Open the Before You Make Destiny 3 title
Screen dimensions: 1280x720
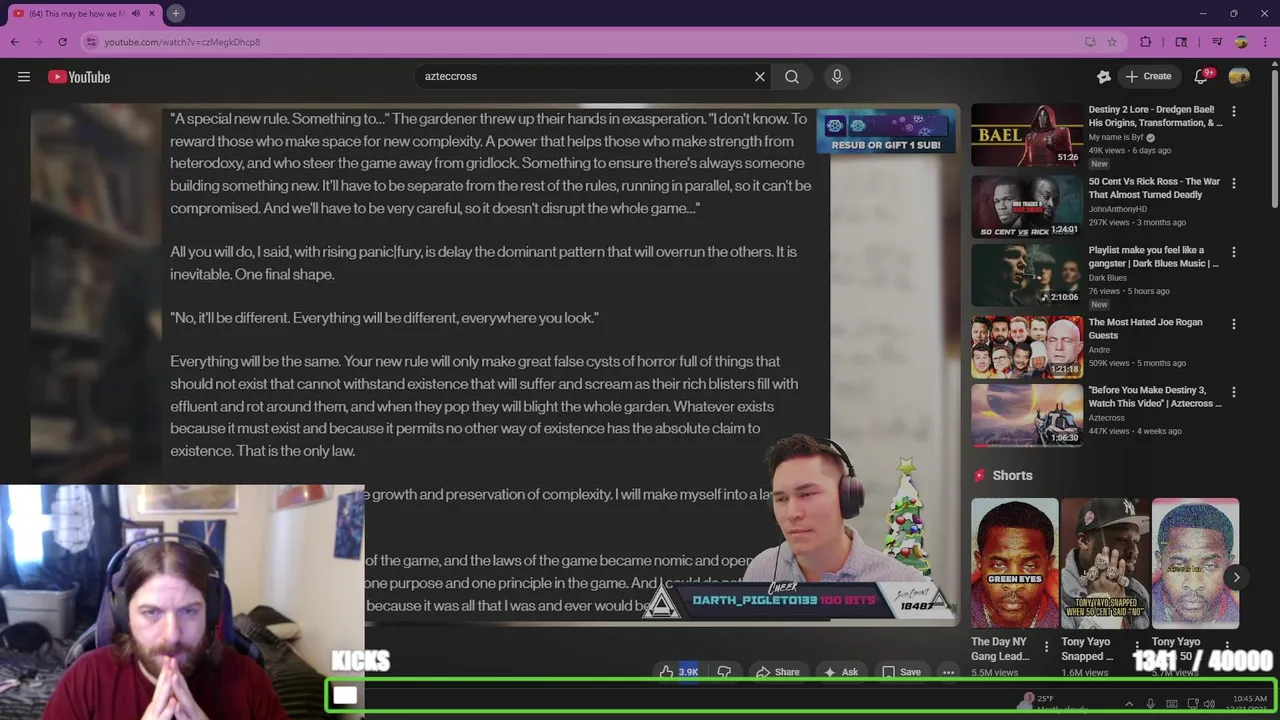[1155, 397]
